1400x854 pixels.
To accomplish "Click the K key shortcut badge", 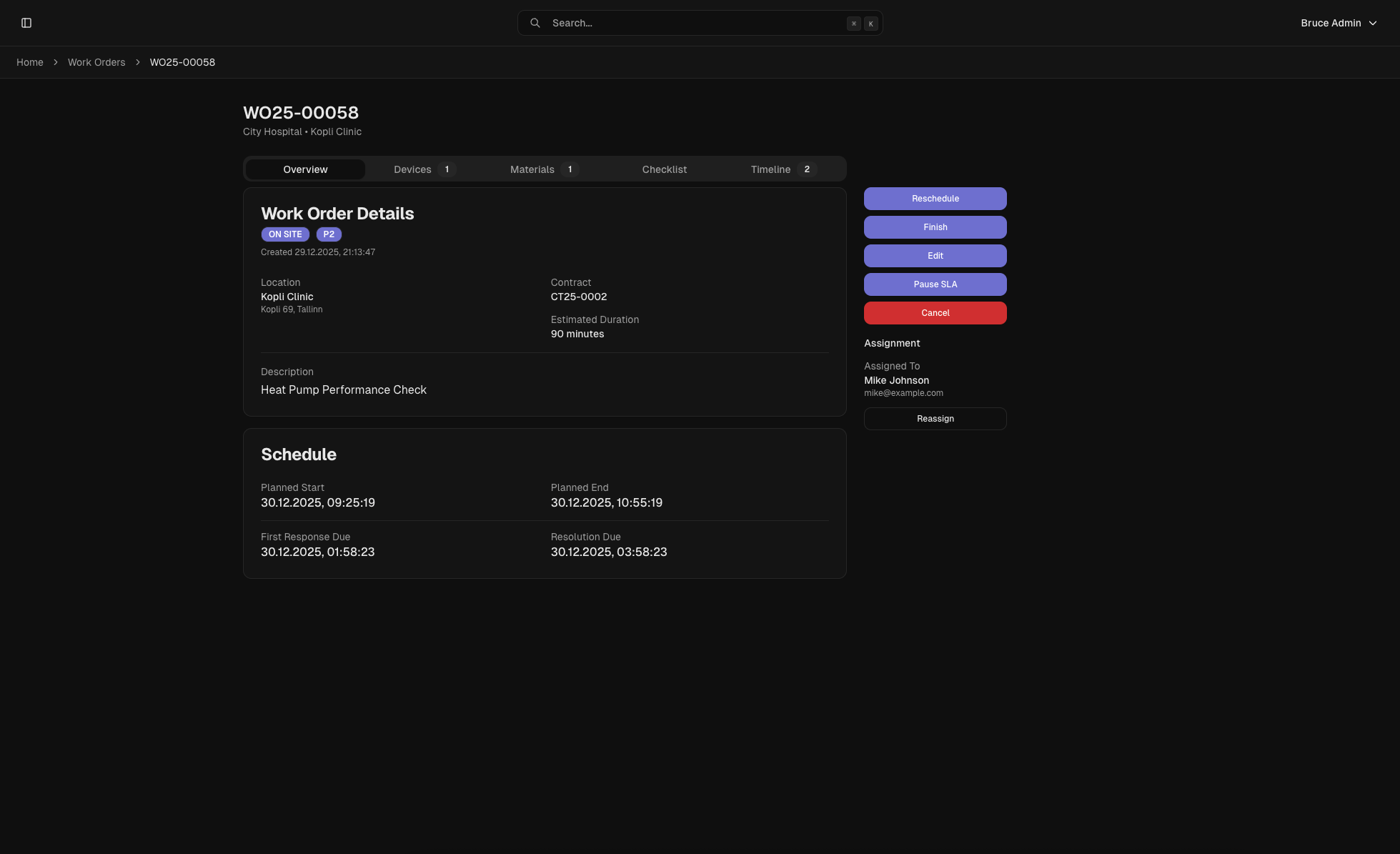I will [870, 23].
